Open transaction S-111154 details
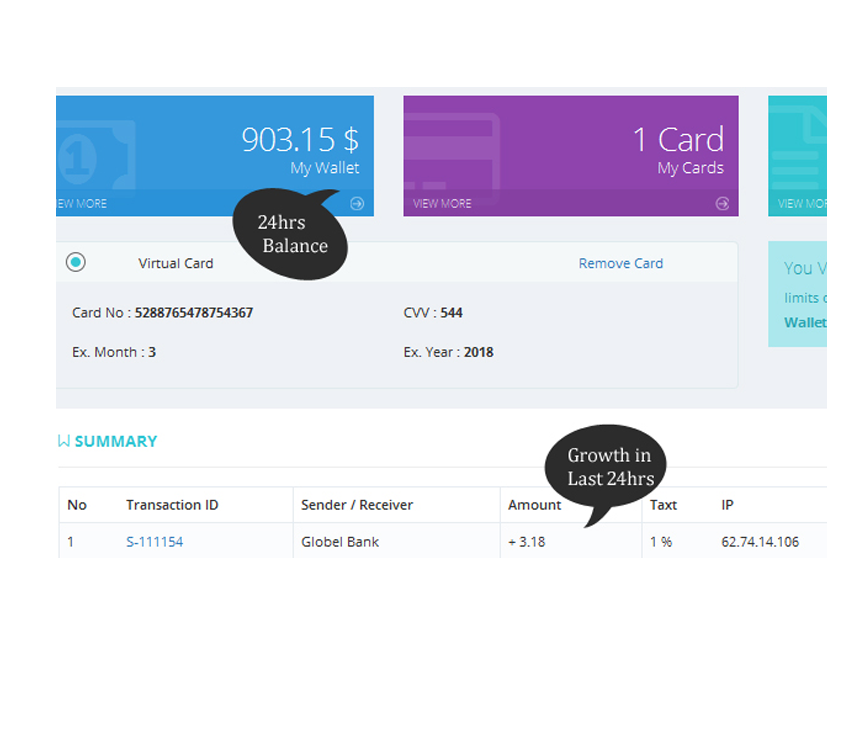Screen dimensions: 862x756 tap(154, 542)
